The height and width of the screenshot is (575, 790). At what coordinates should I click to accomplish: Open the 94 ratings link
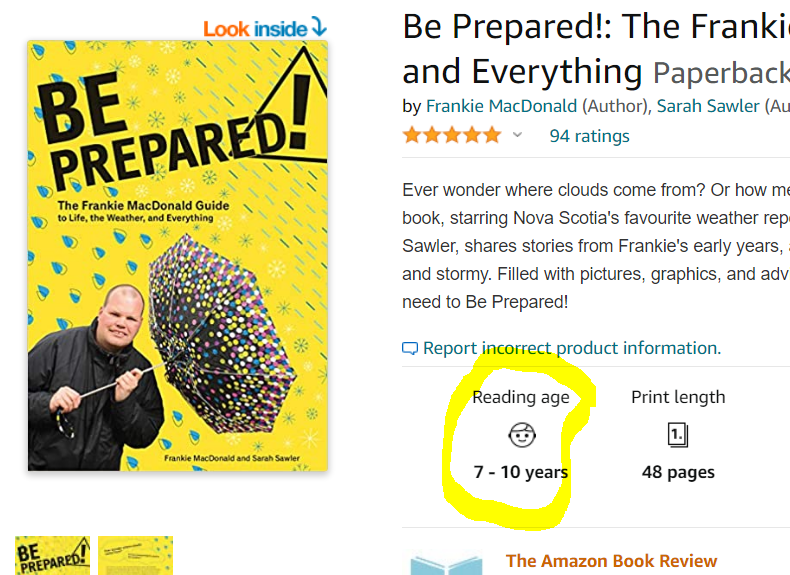point(589,136)
